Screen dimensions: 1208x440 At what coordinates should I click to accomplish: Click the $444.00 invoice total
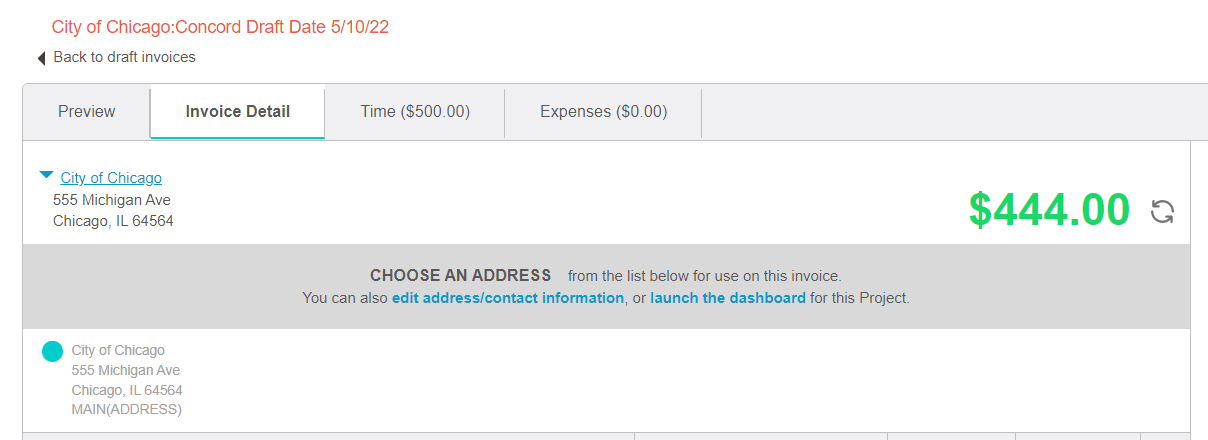click(x=1049, y=209)
